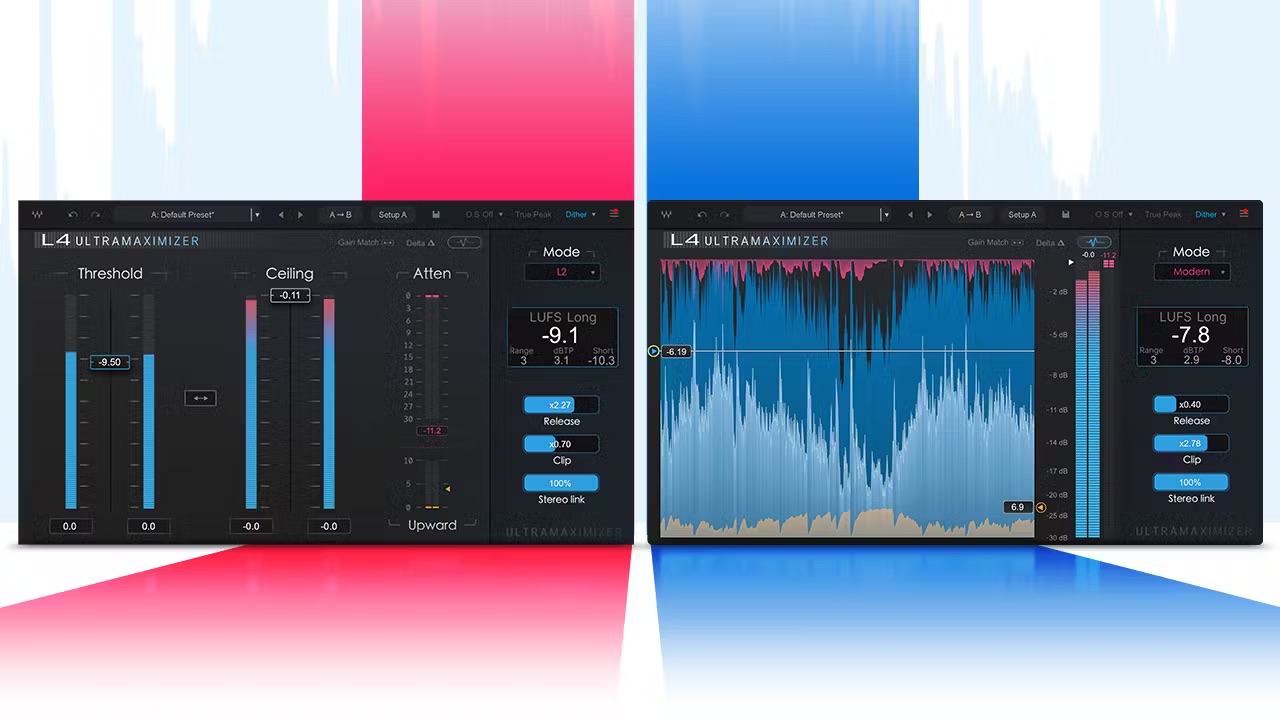Load the previous preset arrow in left plugin
The image size is (1280, 720).
coord(281,215)
